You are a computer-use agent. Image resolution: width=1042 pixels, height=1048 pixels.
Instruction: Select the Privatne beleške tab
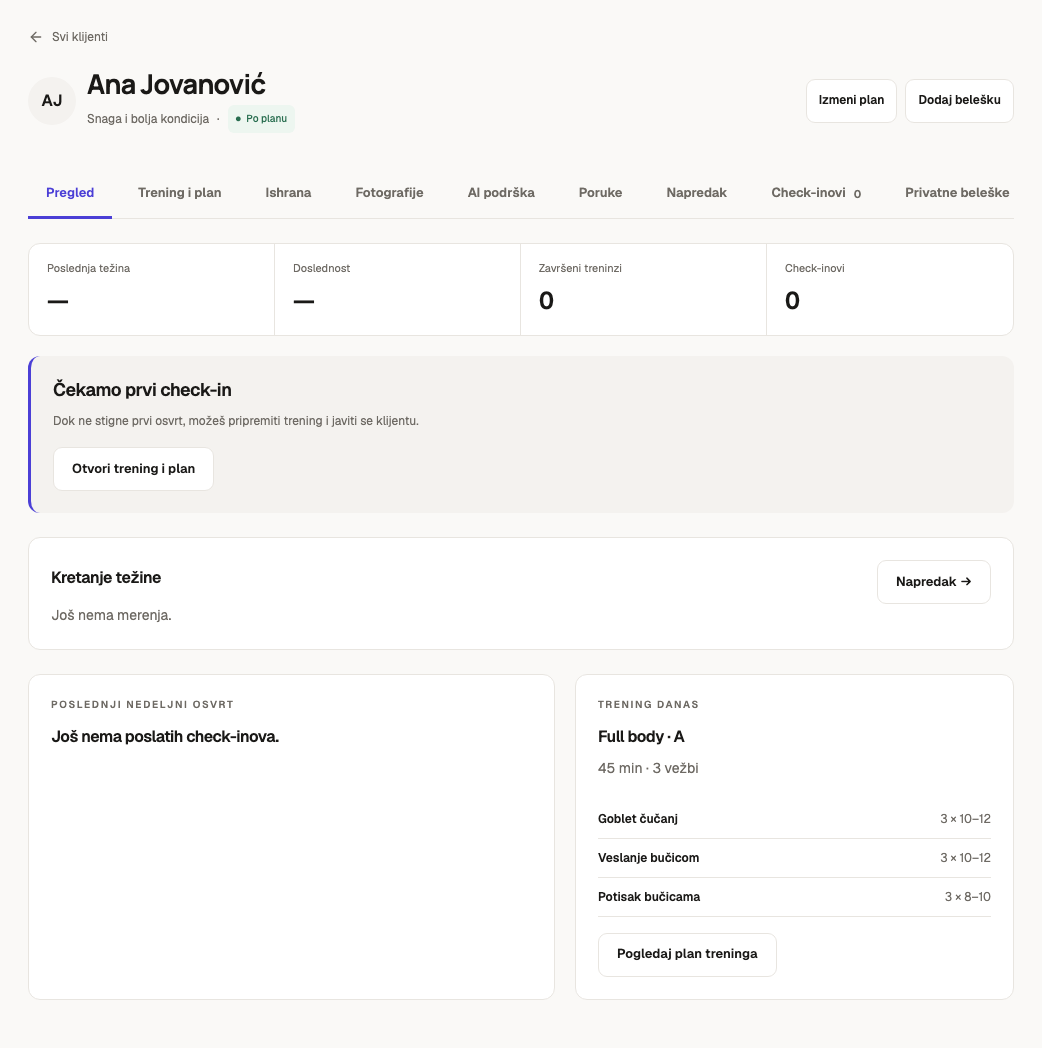click(x=957, y=193)
